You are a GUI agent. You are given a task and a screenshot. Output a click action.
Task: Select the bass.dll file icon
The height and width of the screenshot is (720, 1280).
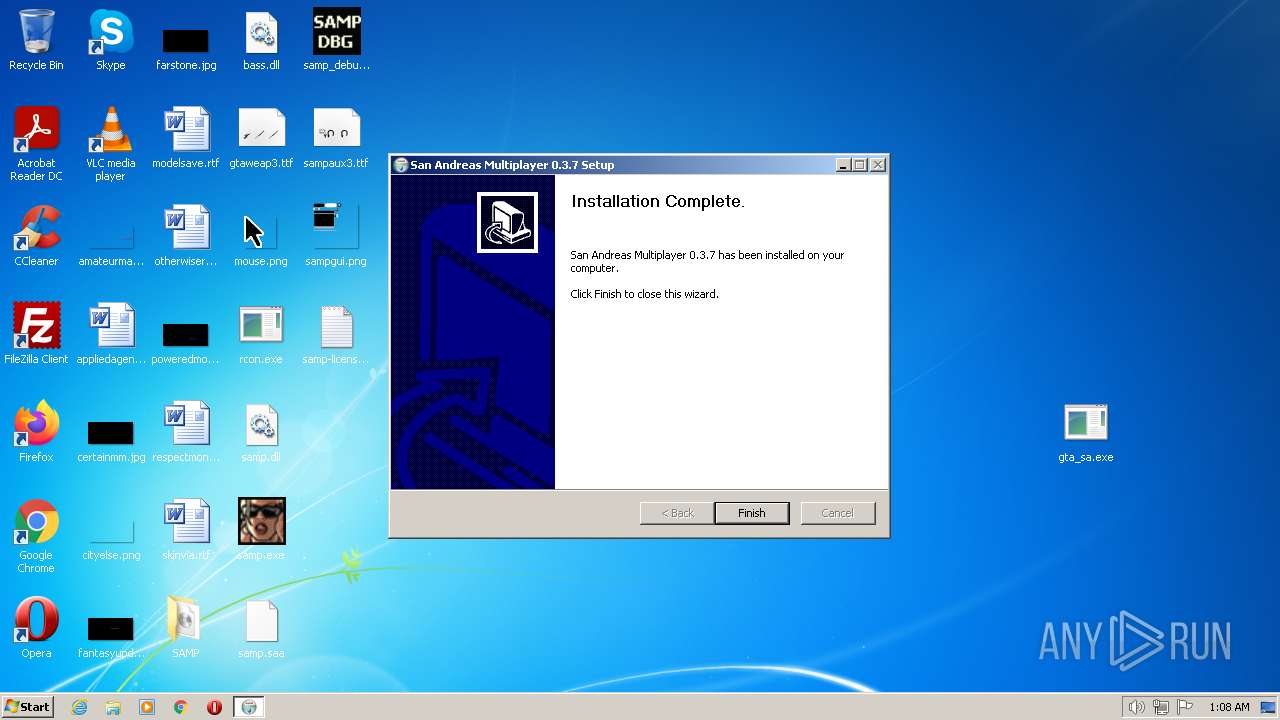point(261,40)
